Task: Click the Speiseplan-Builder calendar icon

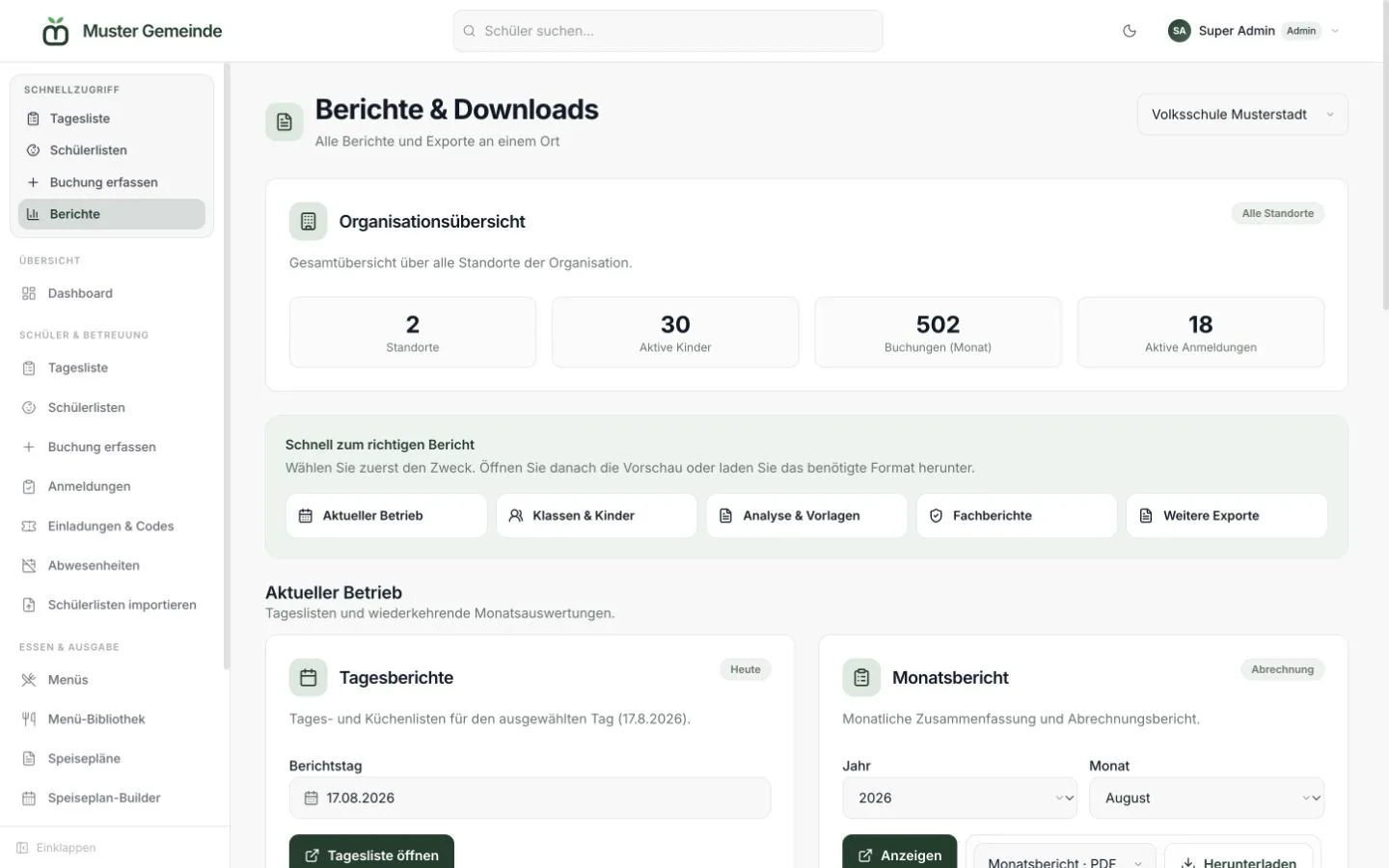Action: coord(29,798)
